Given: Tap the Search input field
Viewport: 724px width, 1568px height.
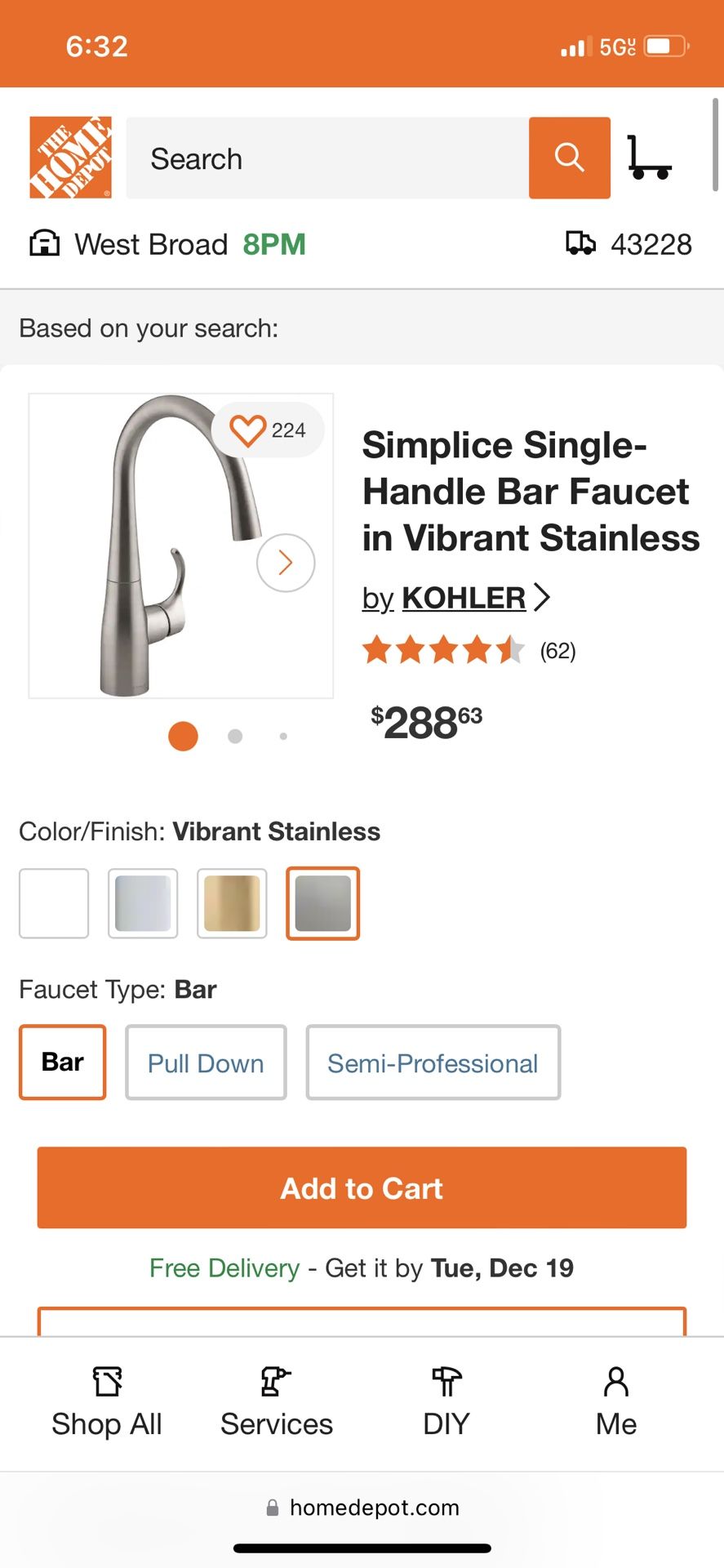Looking at the screenshot, I should (326, 158).
